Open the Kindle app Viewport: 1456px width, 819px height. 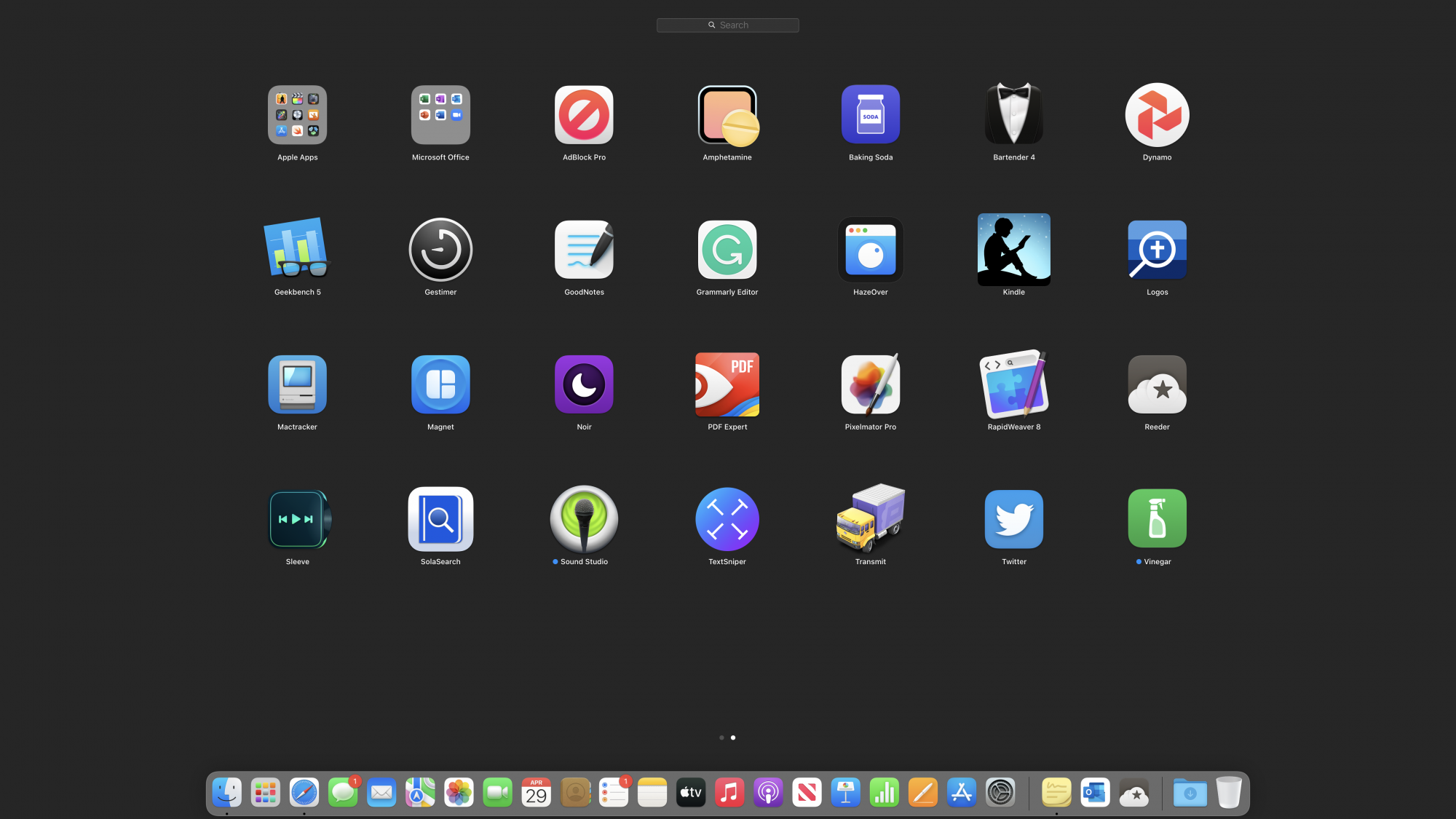point(1013,250)
